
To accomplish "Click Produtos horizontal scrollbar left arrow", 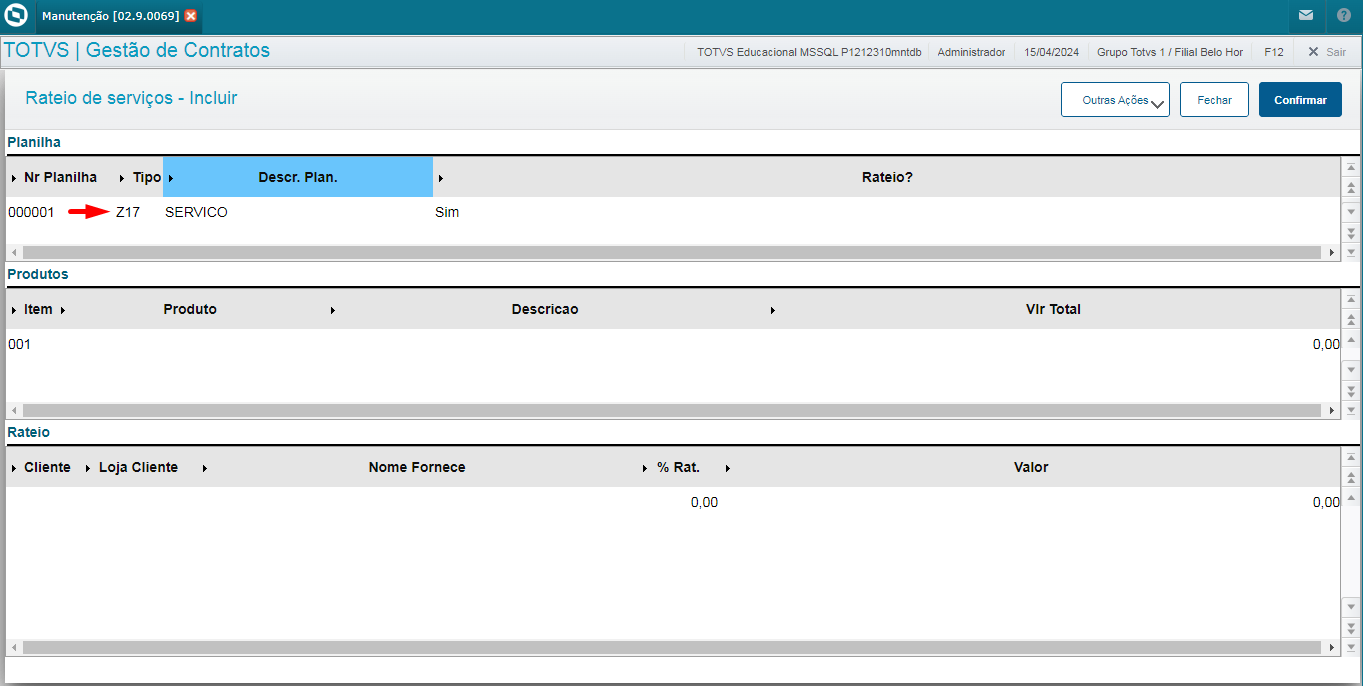I will [x=14, y=411].
